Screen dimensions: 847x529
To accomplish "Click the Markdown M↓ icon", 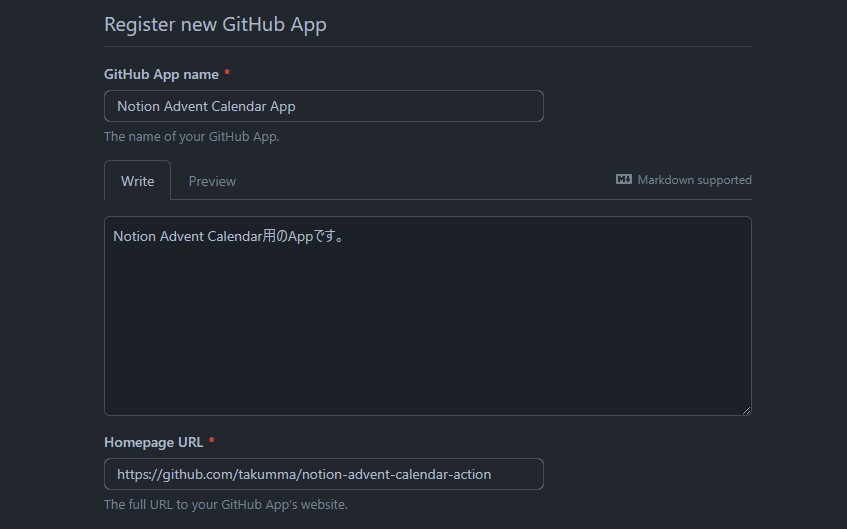I will 623,179.
